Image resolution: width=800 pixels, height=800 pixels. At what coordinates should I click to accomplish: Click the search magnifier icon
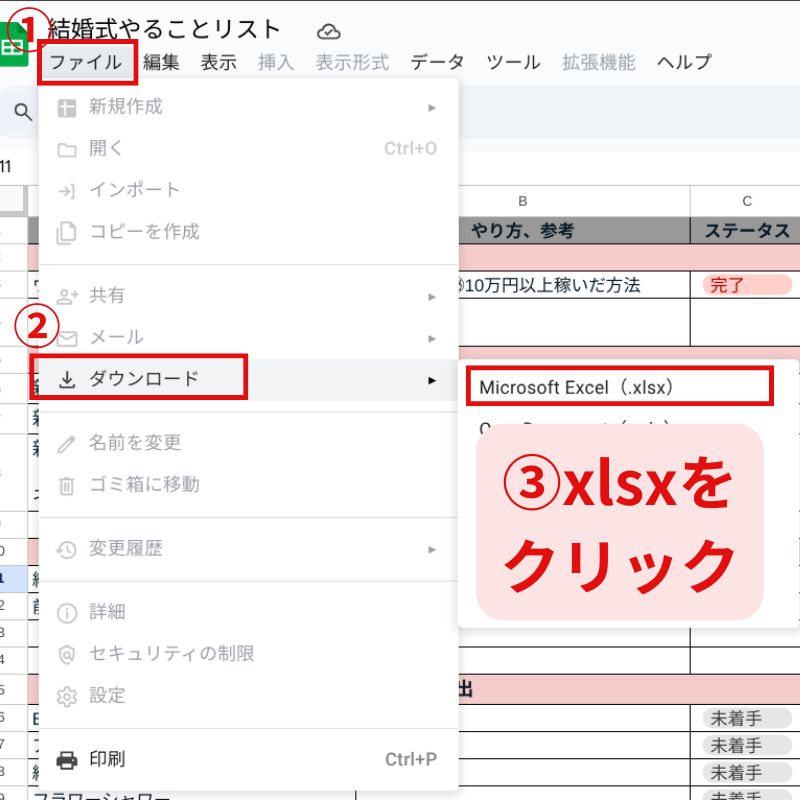coord(23,112)
